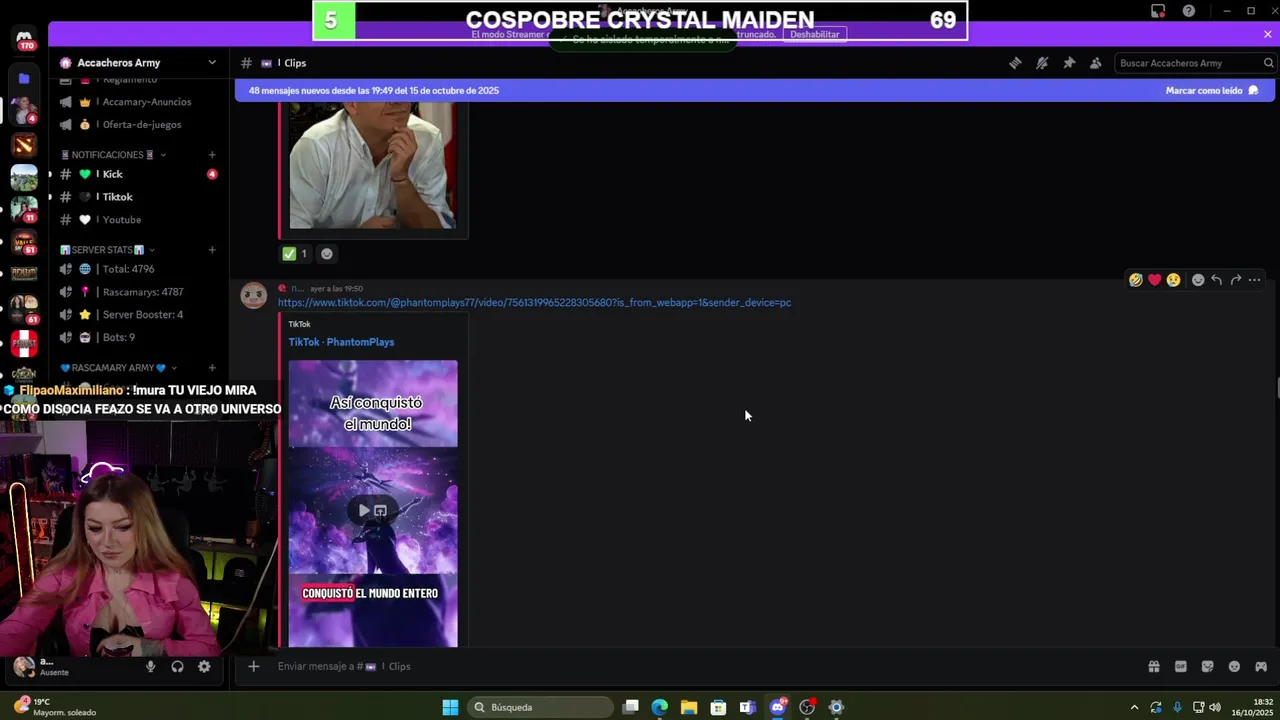Forward the TikTok message
The height and width of the screenshot is (720, 1280).
point(1235,280)
